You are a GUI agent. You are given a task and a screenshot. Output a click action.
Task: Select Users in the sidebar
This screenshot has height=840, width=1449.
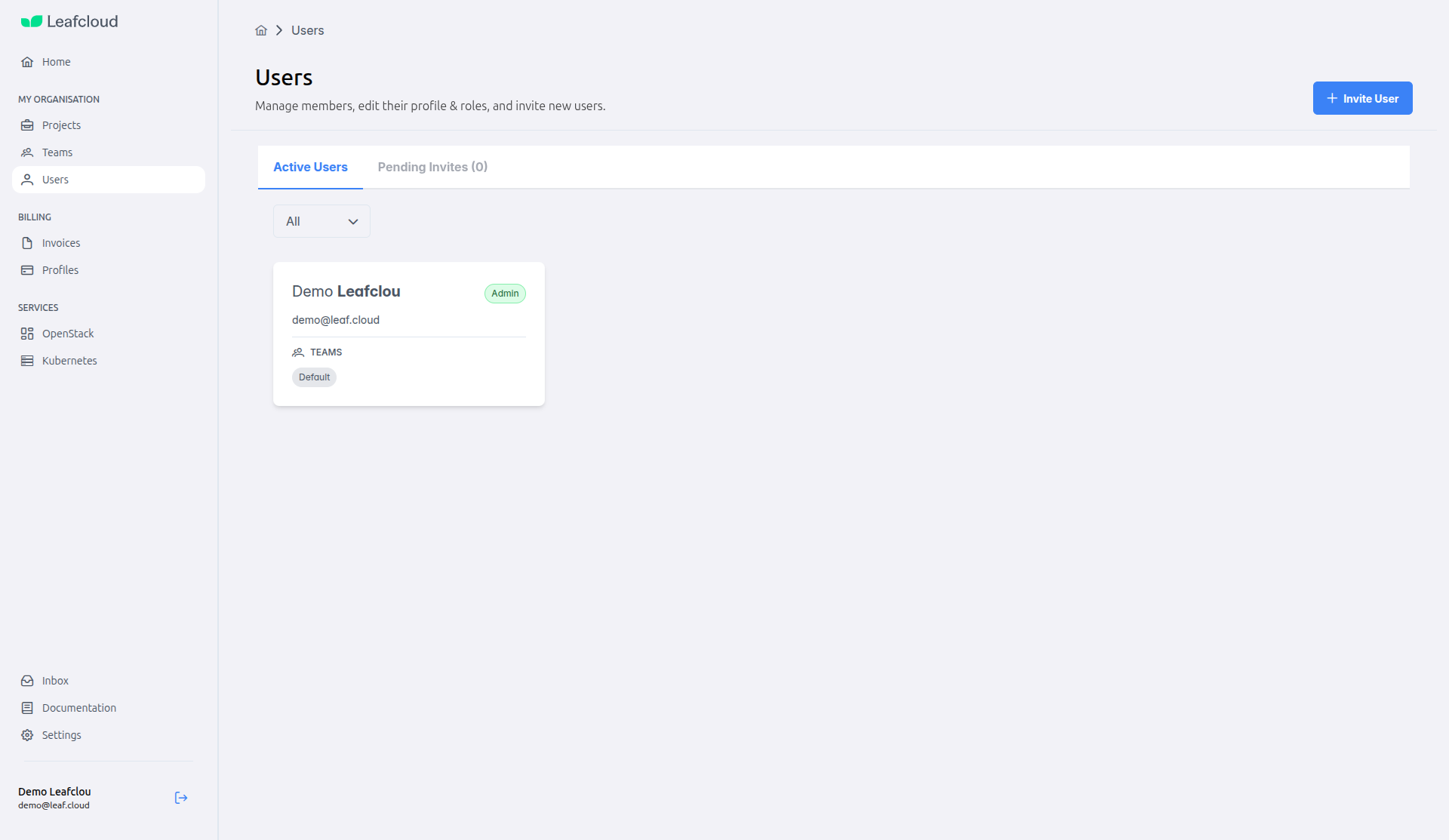tap(109, 180)
